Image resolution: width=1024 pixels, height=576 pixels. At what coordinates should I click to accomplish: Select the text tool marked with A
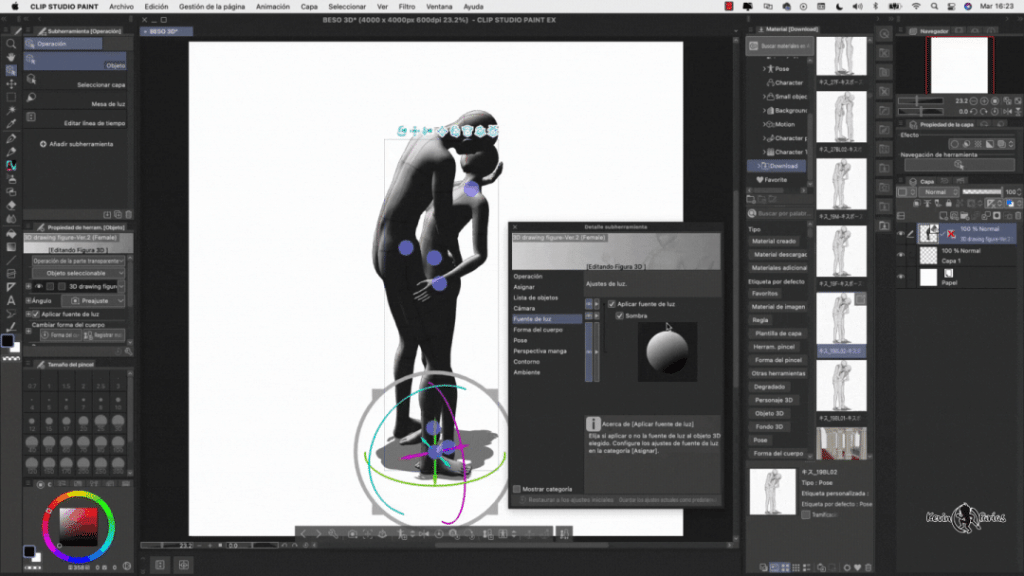[x=9, y=301]
